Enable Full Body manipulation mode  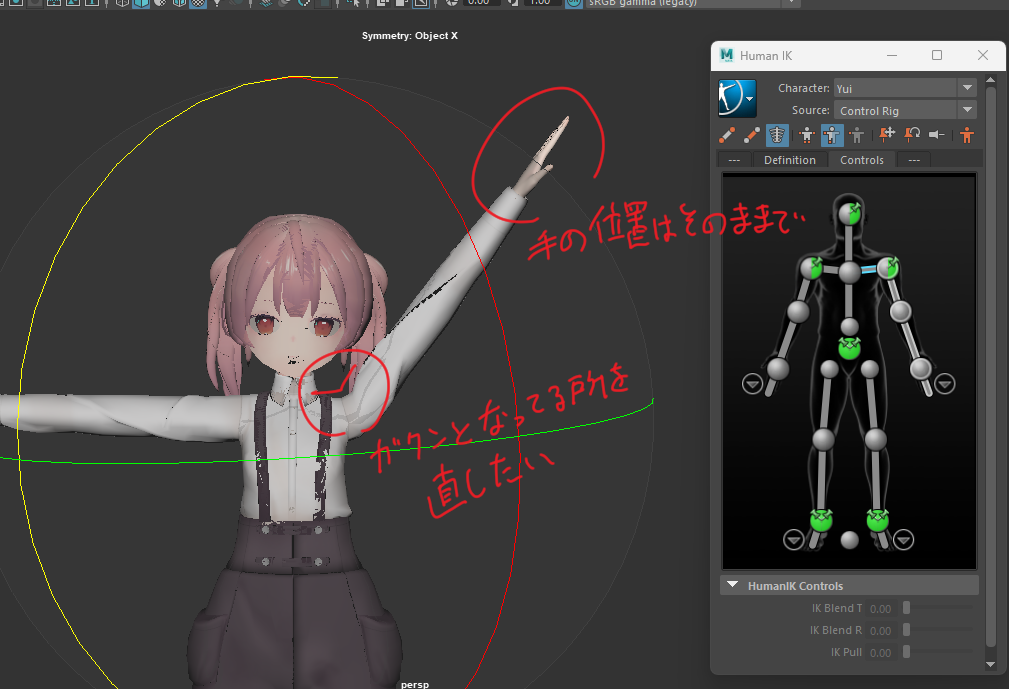pyautogui.click(x=807, y=135)
